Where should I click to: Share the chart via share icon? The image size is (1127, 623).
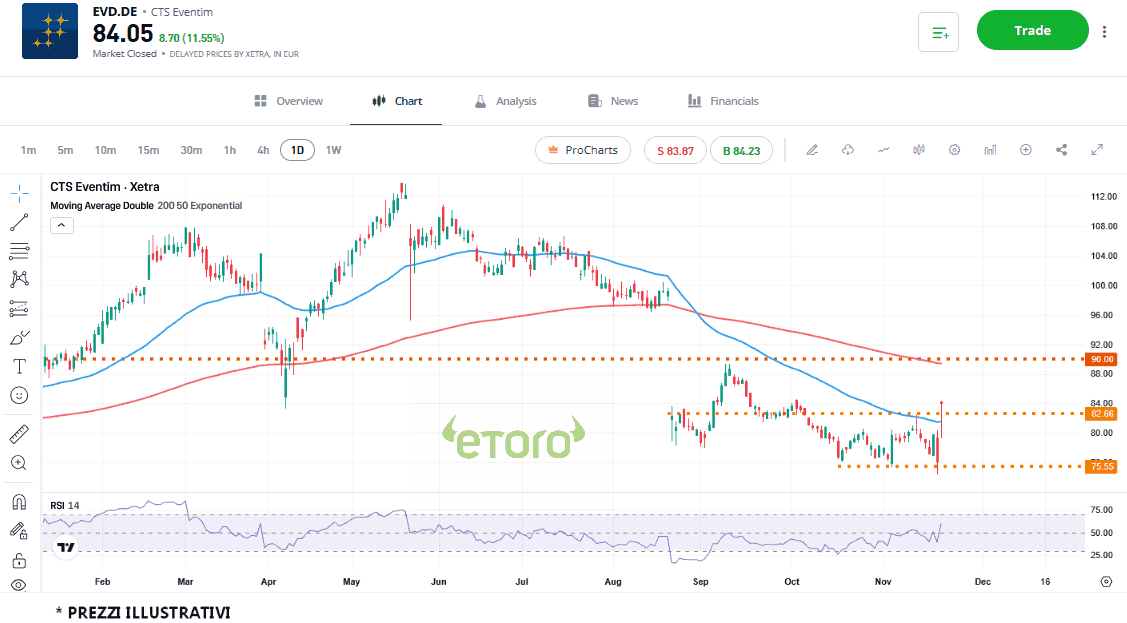tap(1061, 150)
